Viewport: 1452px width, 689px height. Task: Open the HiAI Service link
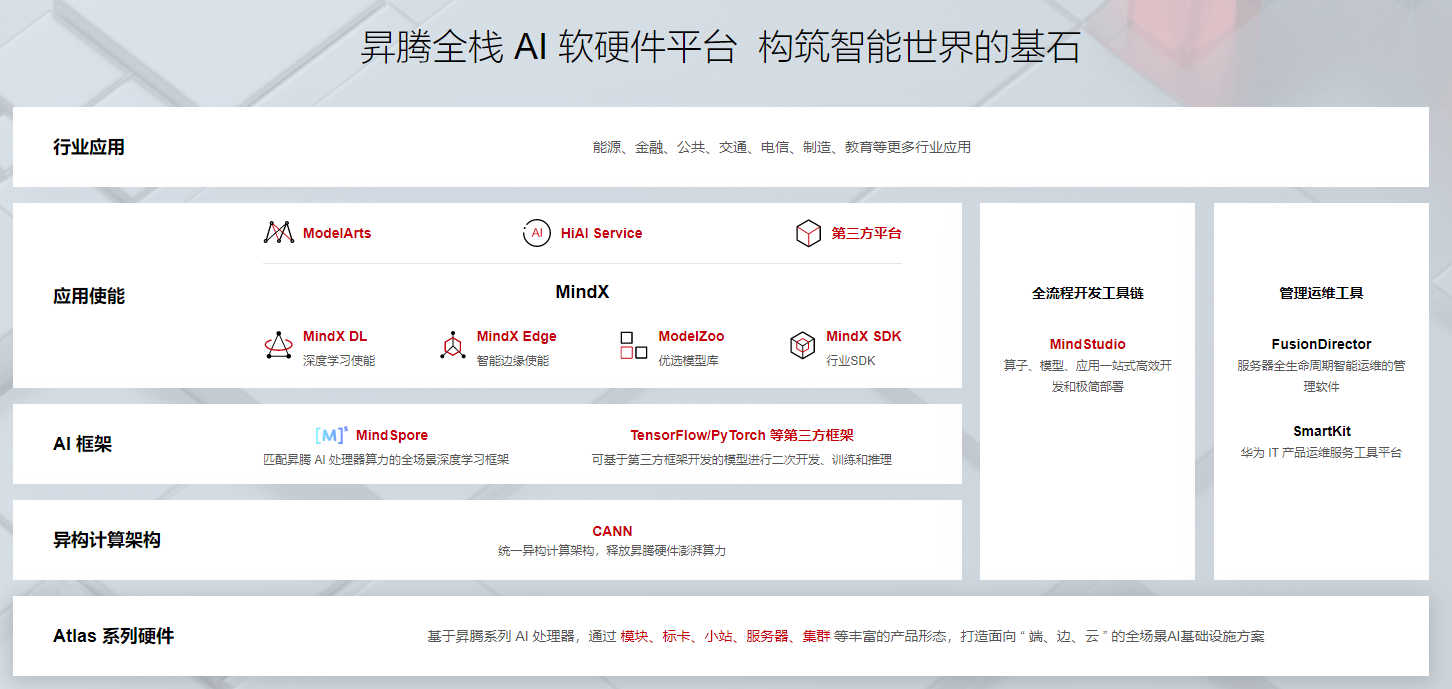(601, 233)
